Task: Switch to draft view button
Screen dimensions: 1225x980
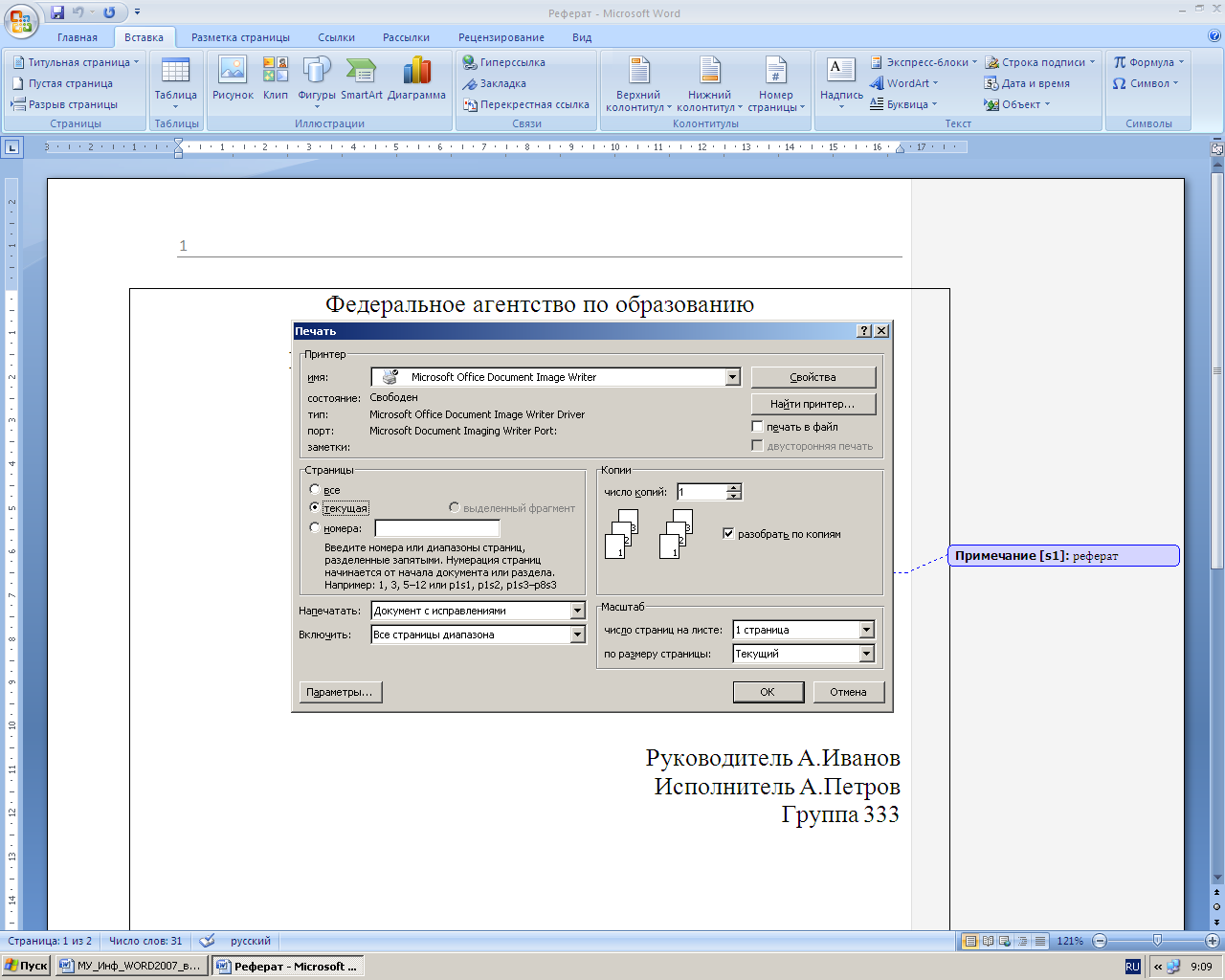Action: pos(1040,942)
